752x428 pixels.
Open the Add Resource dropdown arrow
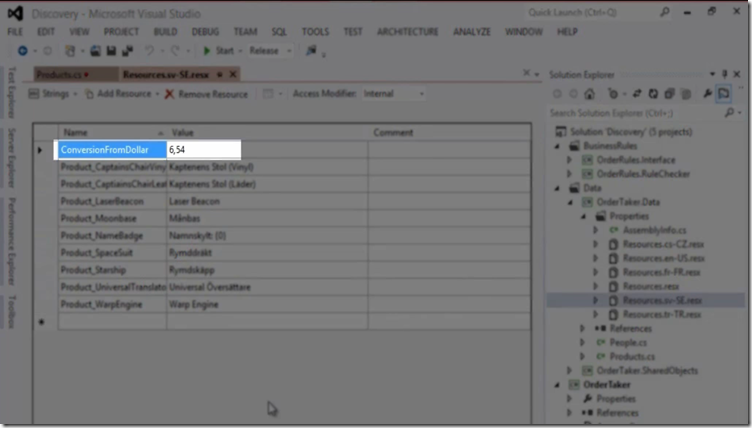tap(157, 94)
